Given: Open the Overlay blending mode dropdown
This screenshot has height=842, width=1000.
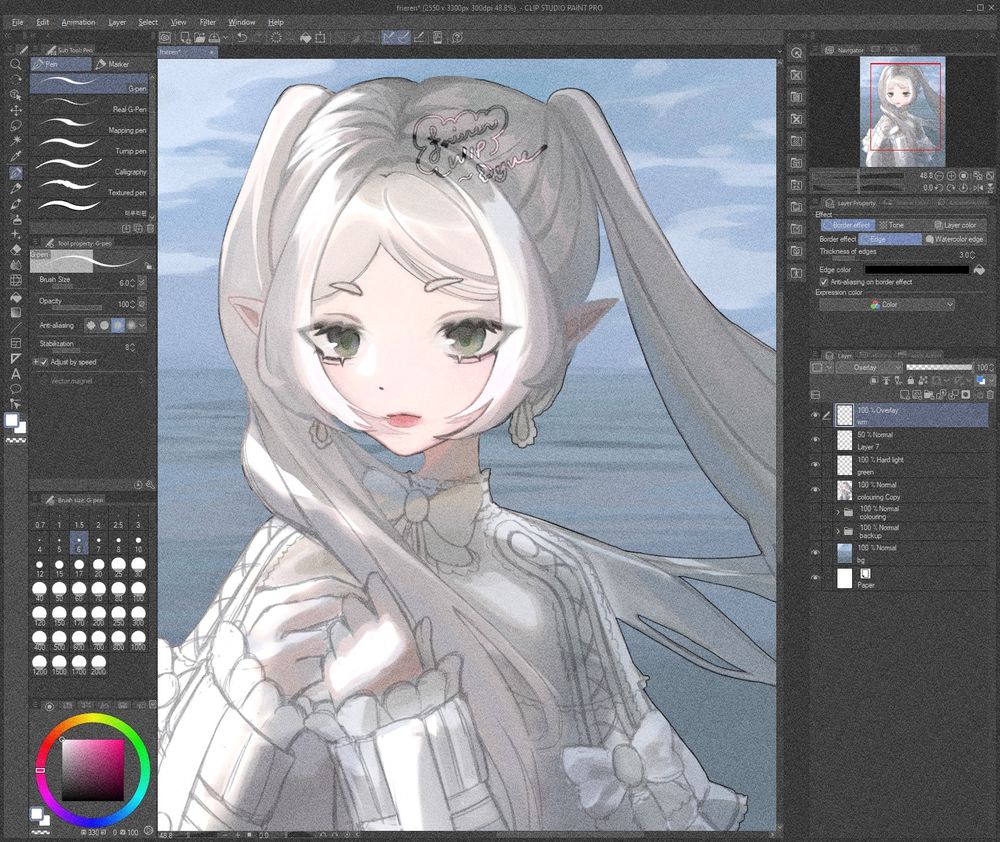Looking at the screenshot, I should (871, 367).
